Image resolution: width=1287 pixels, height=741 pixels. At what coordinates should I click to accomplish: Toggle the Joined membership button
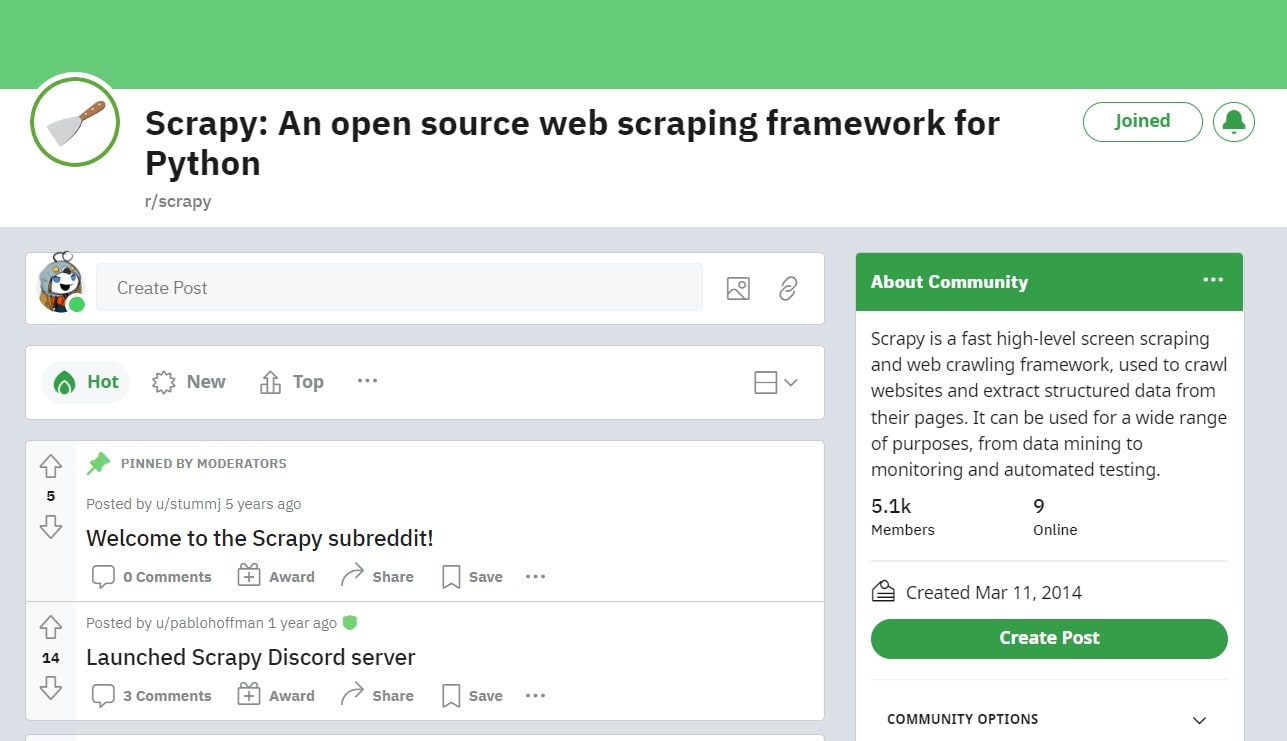1142,121
